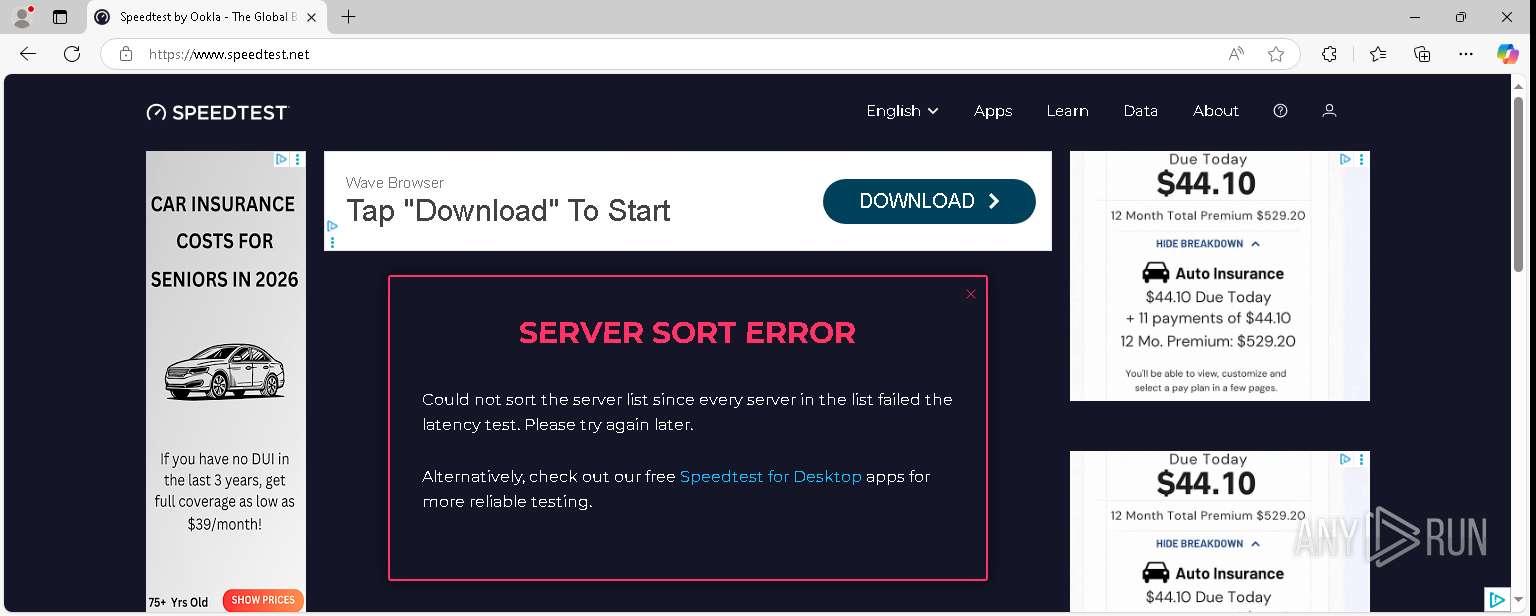Open the About menu item
This screenshot has width=1536, height=616.
1216,111
